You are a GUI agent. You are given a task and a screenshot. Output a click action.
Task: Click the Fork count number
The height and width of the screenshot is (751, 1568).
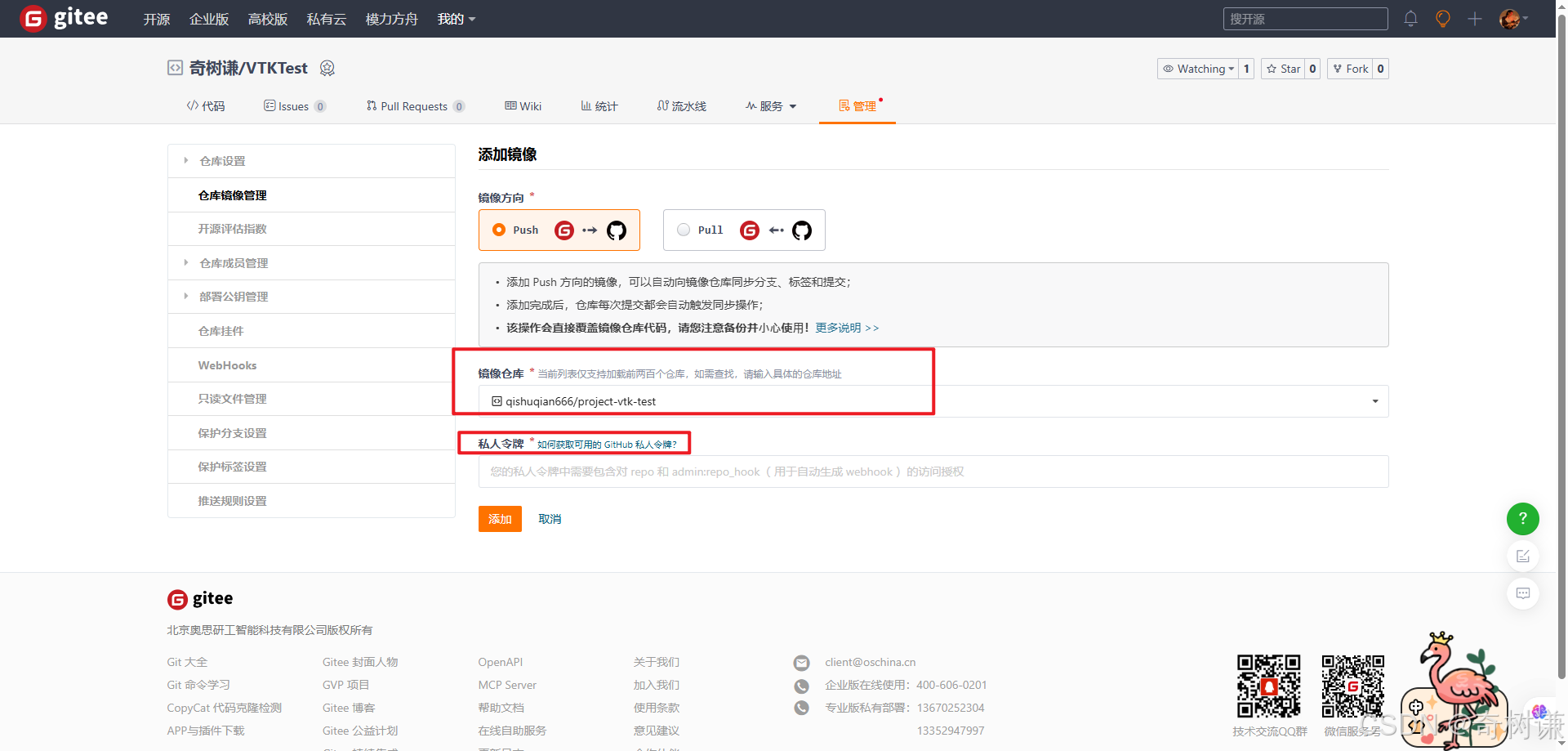pyautogui.click(x=1381, y=69)
